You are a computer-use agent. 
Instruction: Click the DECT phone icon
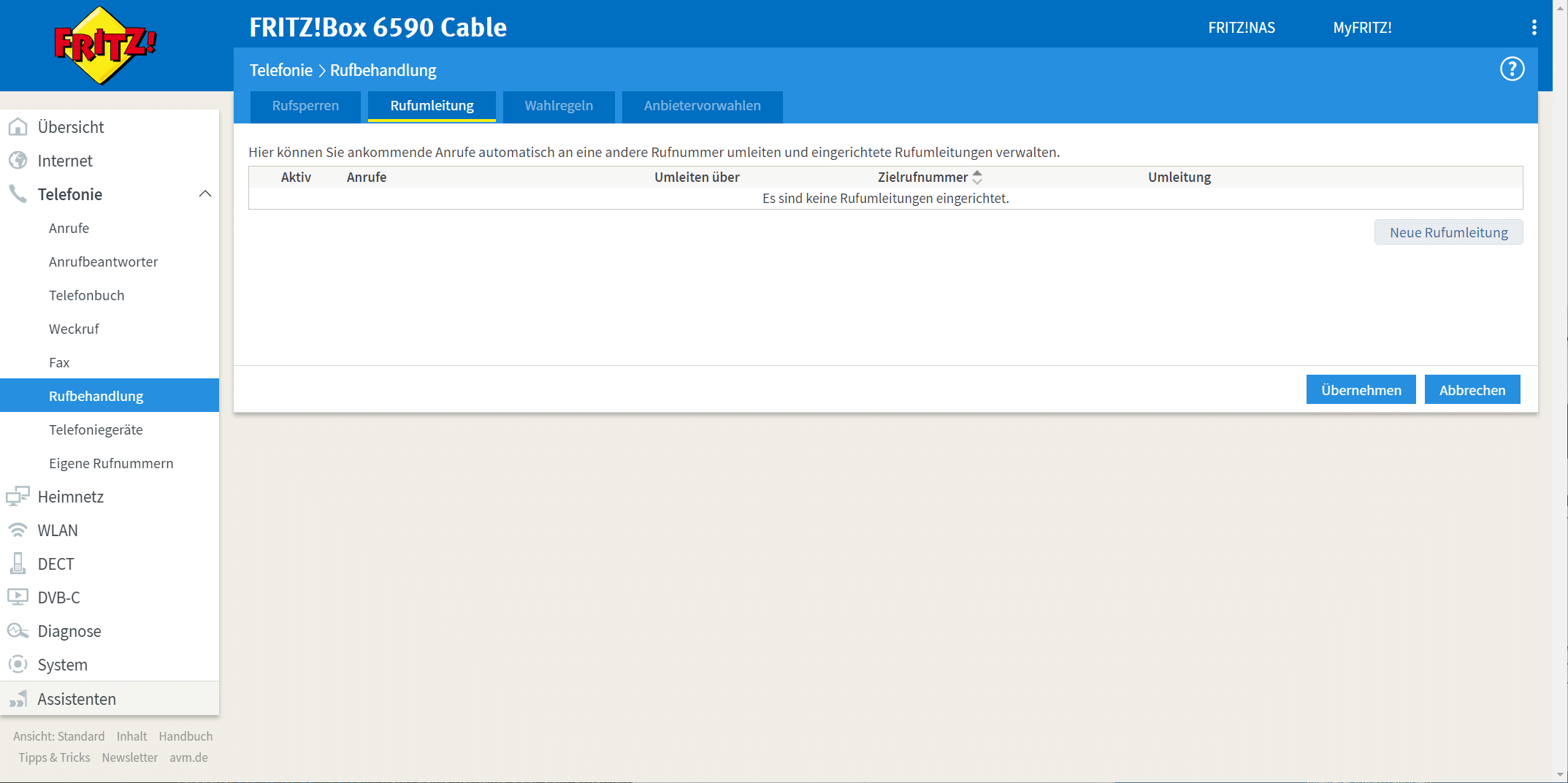click(18, 564)
